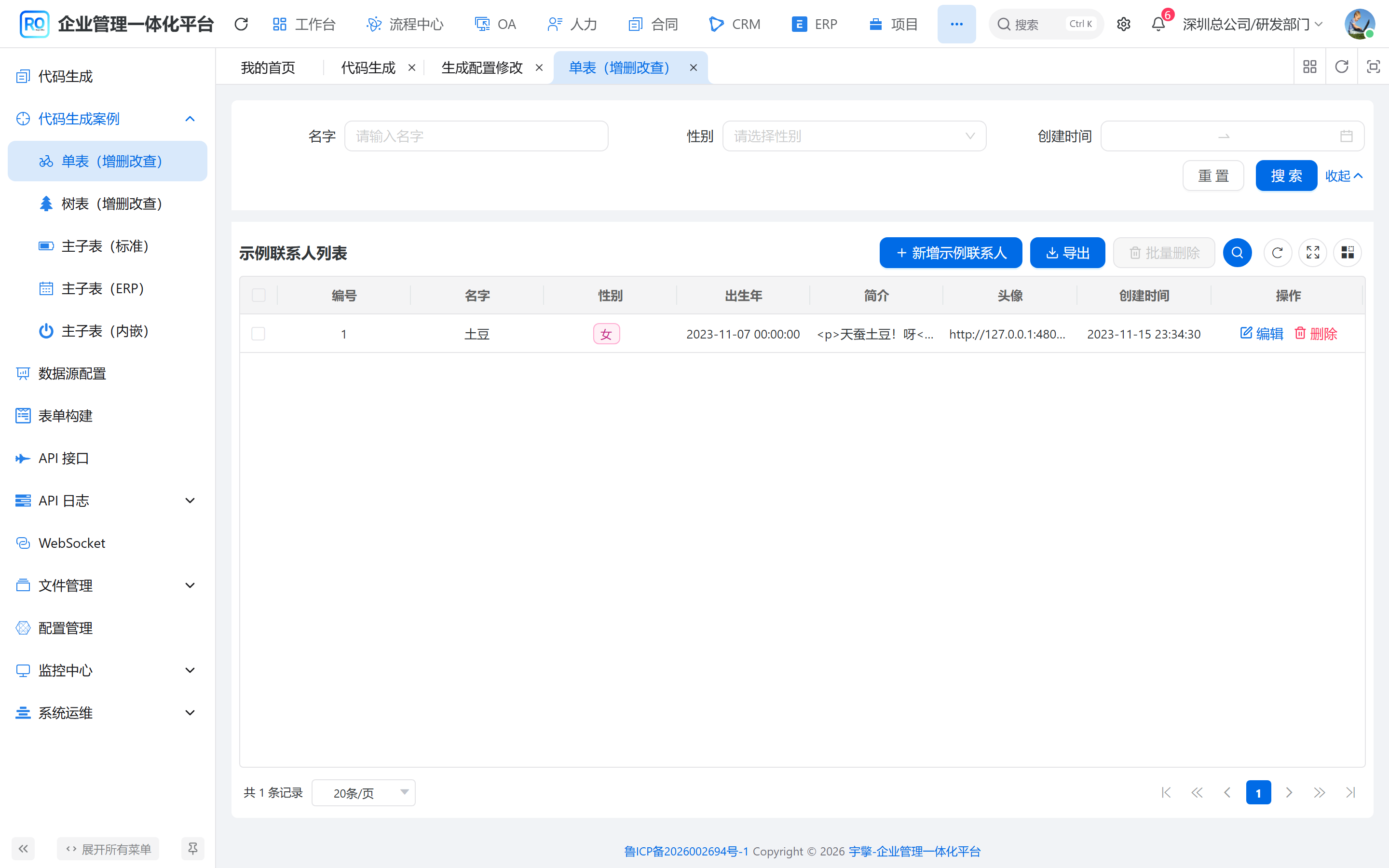
Task: Focus the 名字 input field
Action: 476,136
